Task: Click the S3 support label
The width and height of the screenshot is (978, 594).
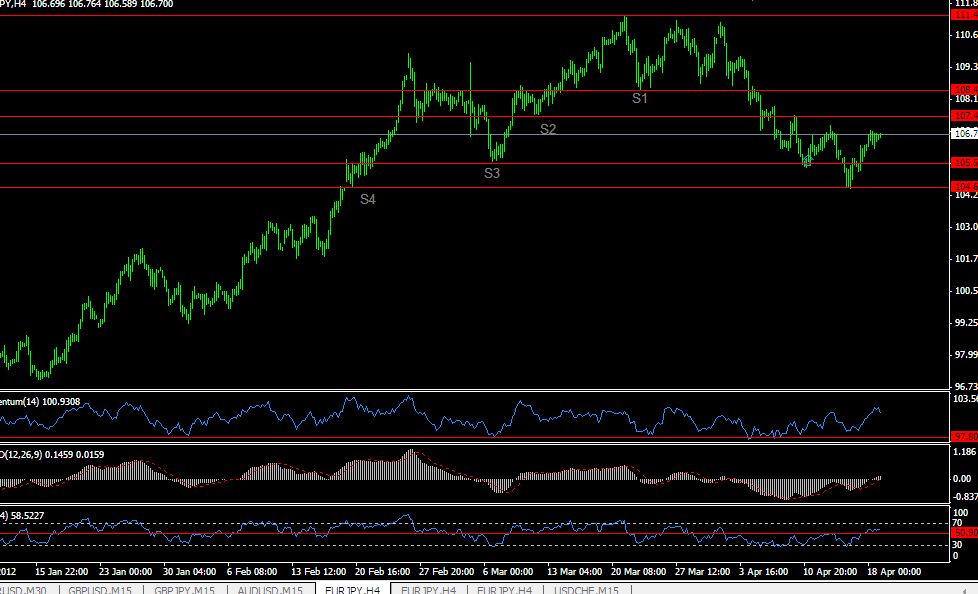Action: [x=492, y=173]
